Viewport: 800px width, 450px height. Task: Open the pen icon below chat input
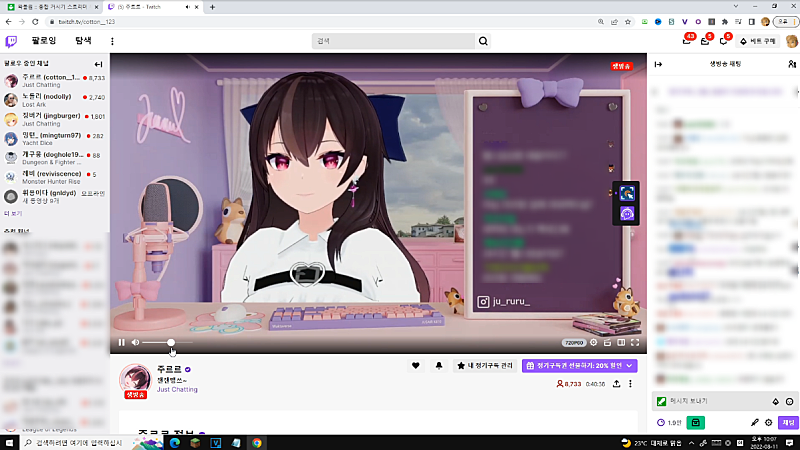pyautogui.click(x=755, y=422)
